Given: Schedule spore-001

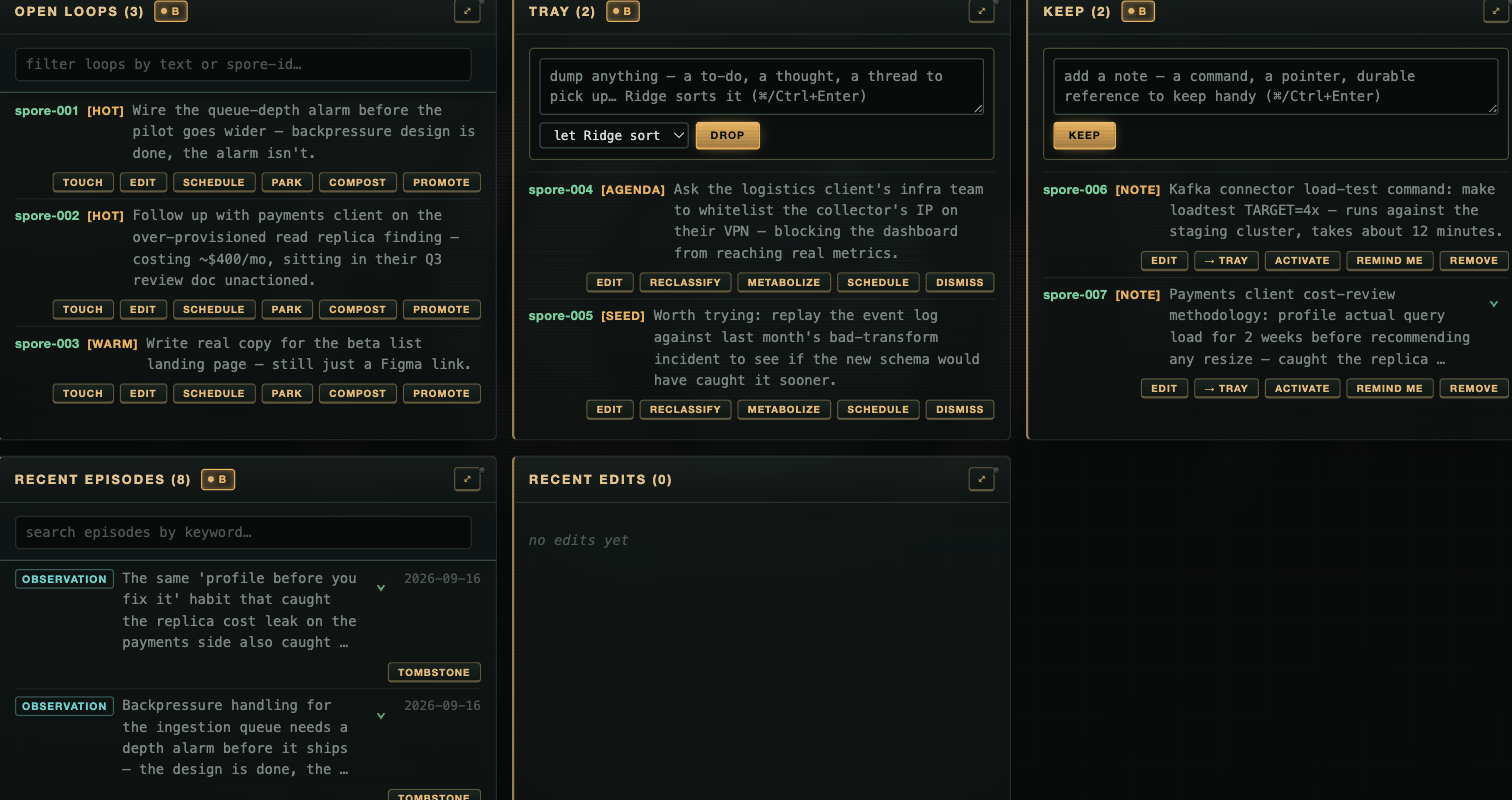Looking at the screenshot, I should coord(214,182).
